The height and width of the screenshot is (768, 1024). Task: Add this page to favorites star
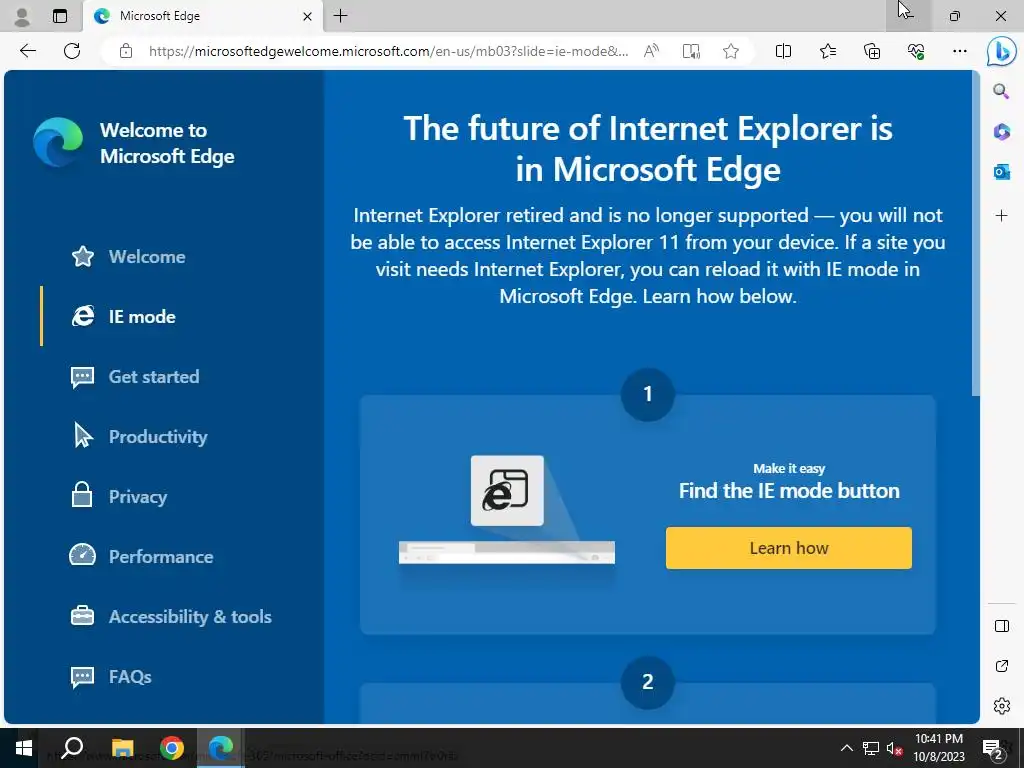point(731,51)
